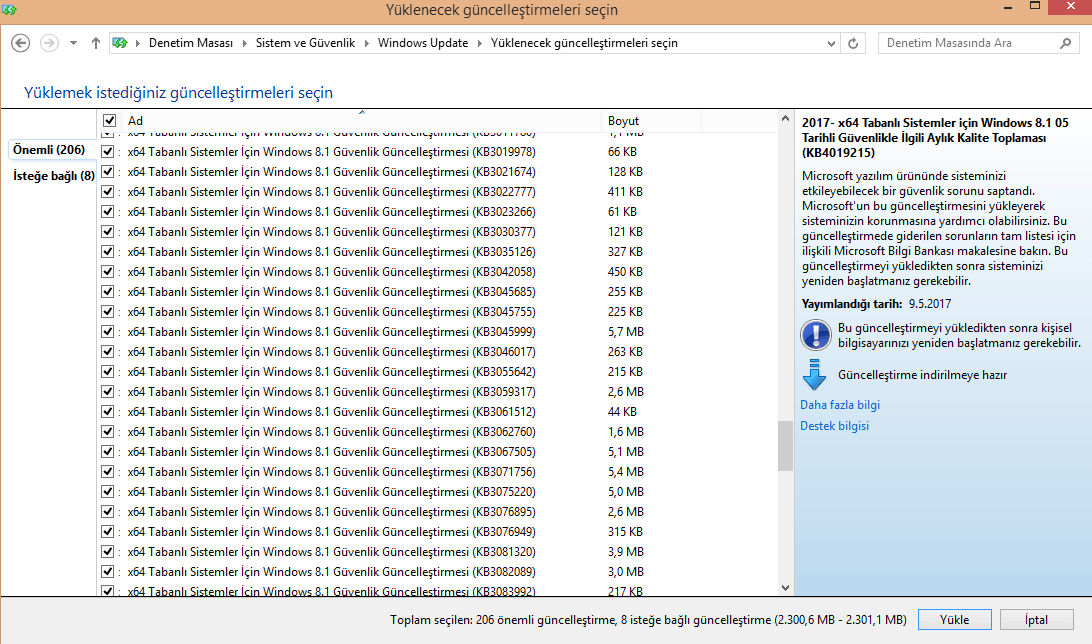Viewport: 1092px width, 644px height.
Task: Uncheck update KB3035126
Action: pos(108,251)
